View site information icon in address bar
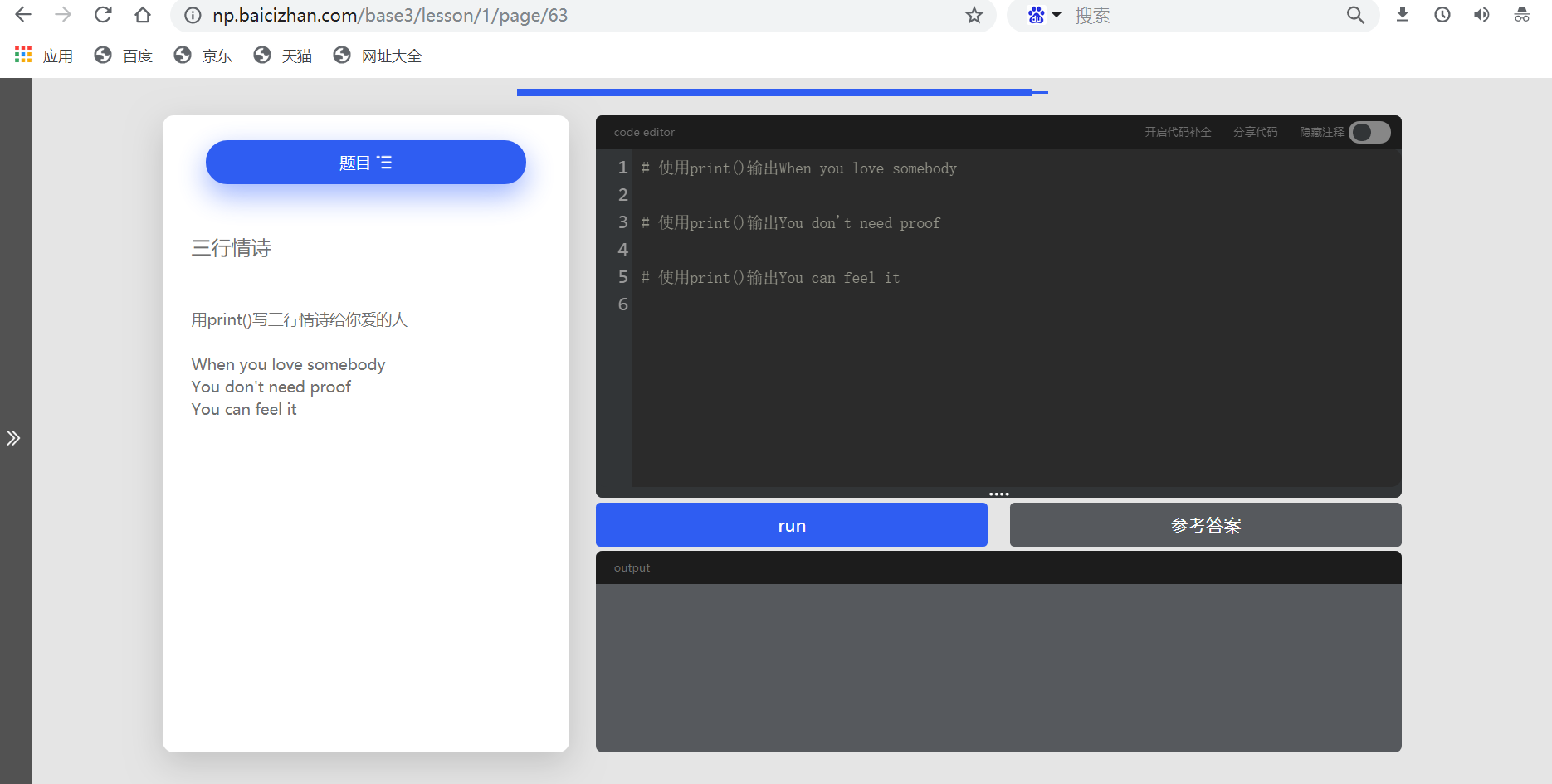The width and height of the screenshot is (1552, 784). 193,16
